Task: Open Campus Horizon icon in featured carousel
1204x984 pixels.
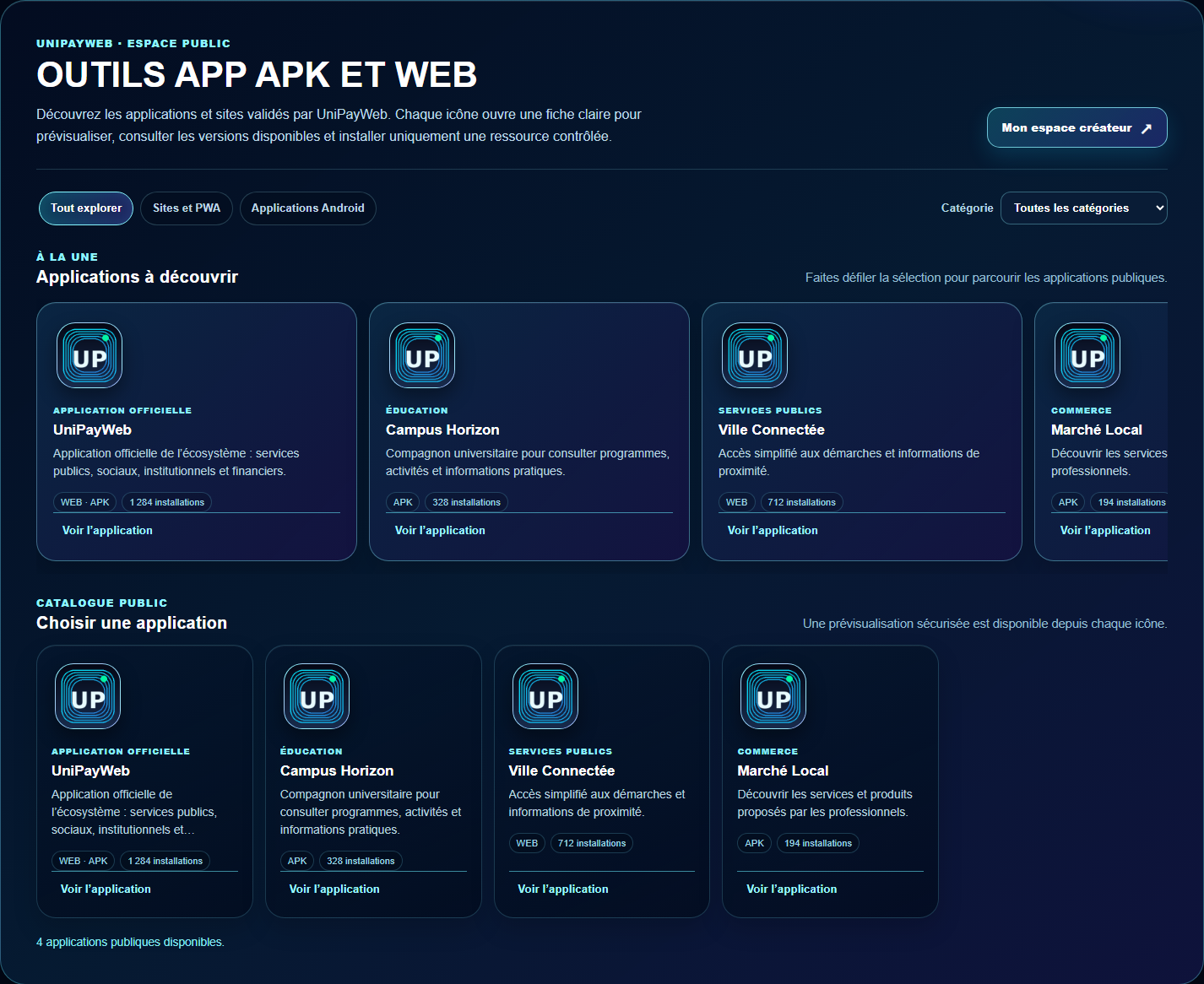Action: tap(422, 355)
